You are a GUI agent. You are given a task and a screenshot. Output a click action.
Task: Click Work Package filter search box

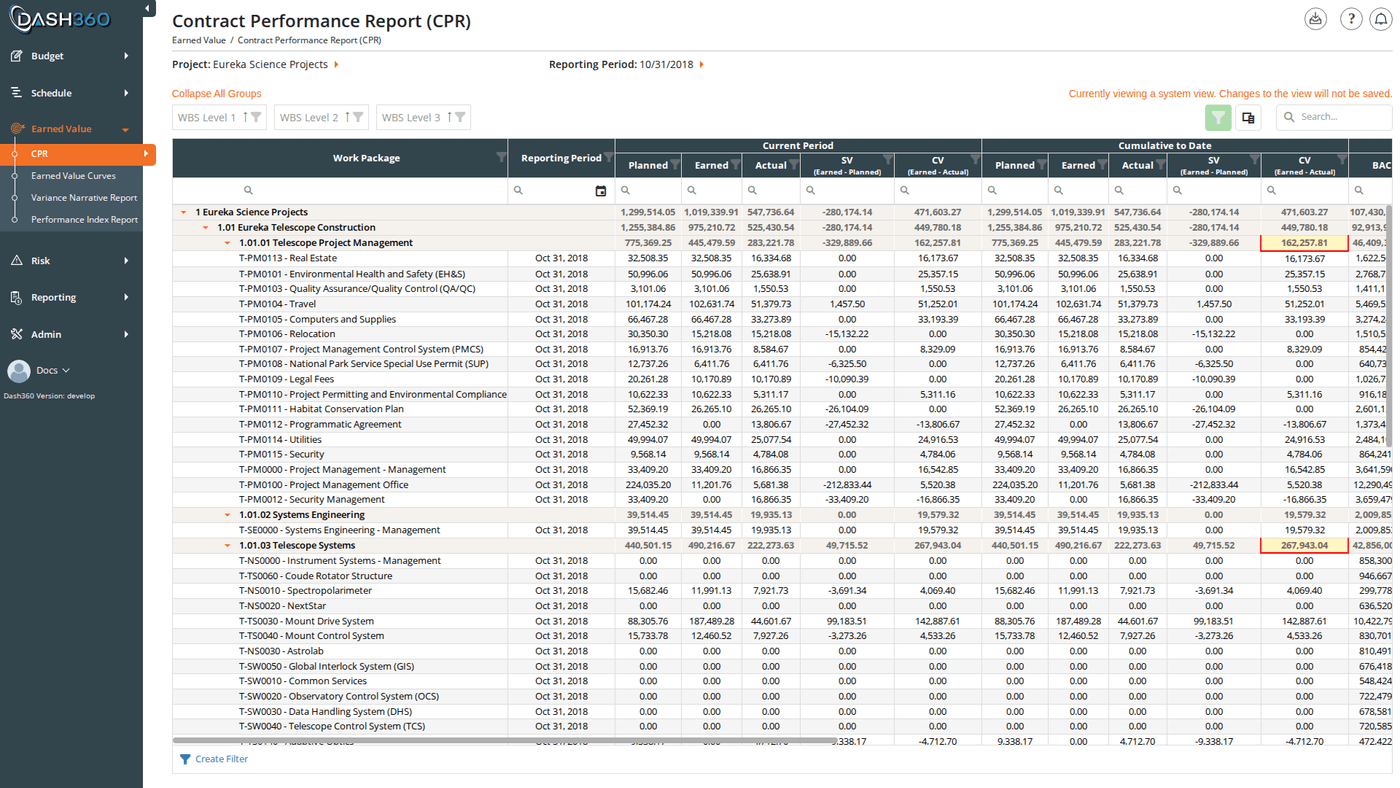click(340, 190)
